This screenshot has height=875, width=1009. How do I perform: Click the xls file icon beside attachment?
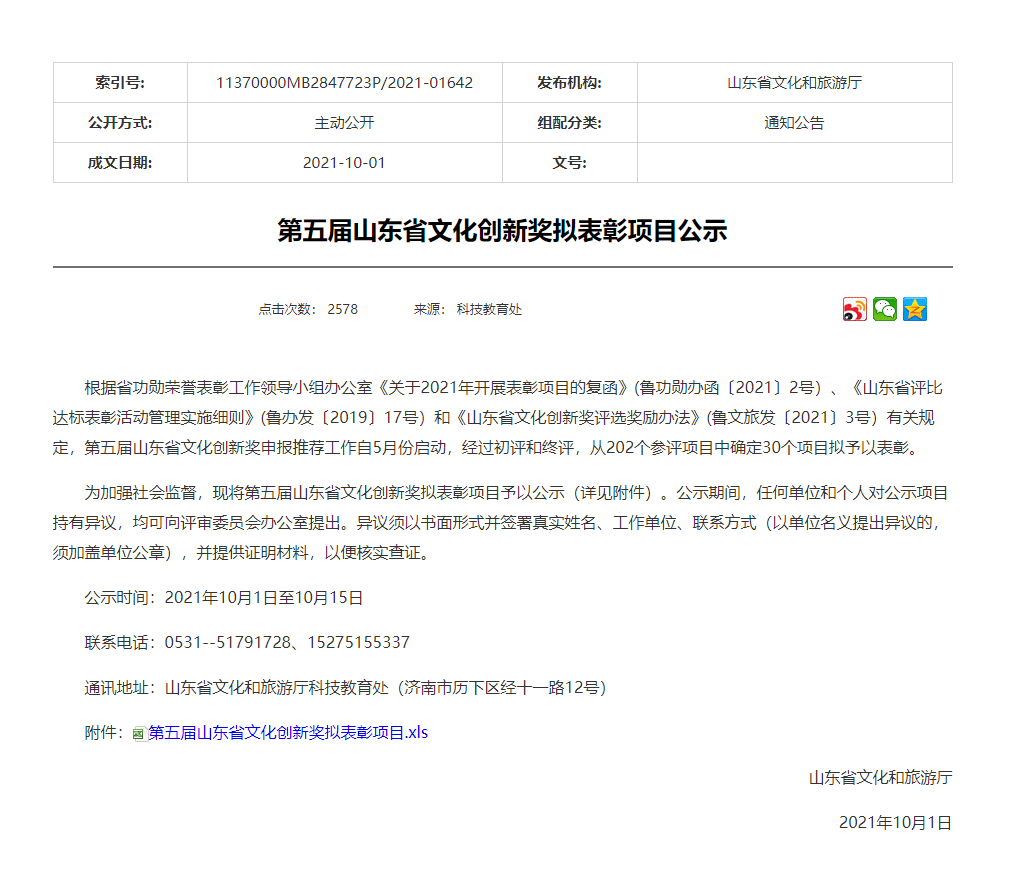pos(139,734)
